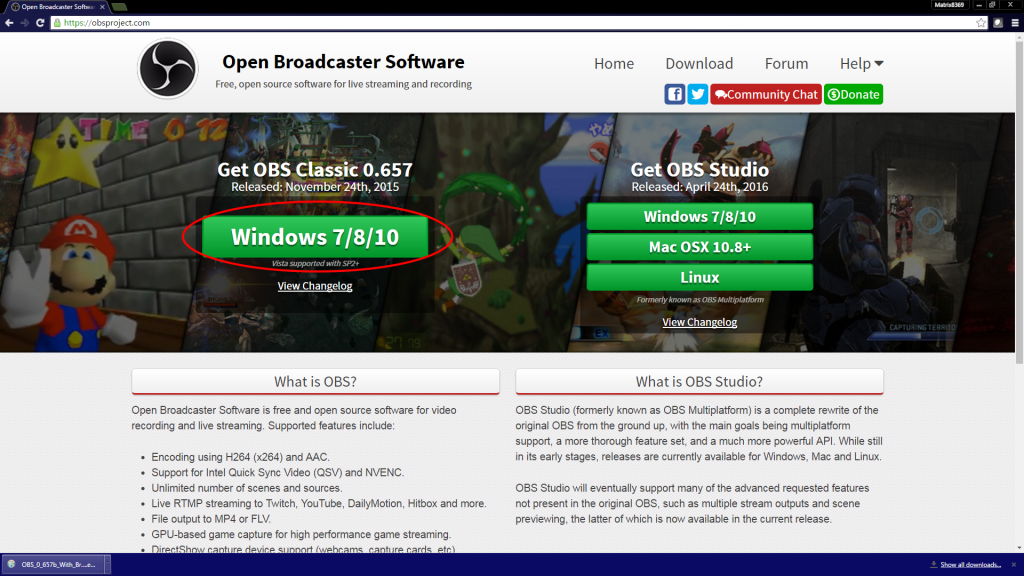Click 'Vista supported with SP2+' note
Viewport: 1024px width, 576px height.
[315, 263]
